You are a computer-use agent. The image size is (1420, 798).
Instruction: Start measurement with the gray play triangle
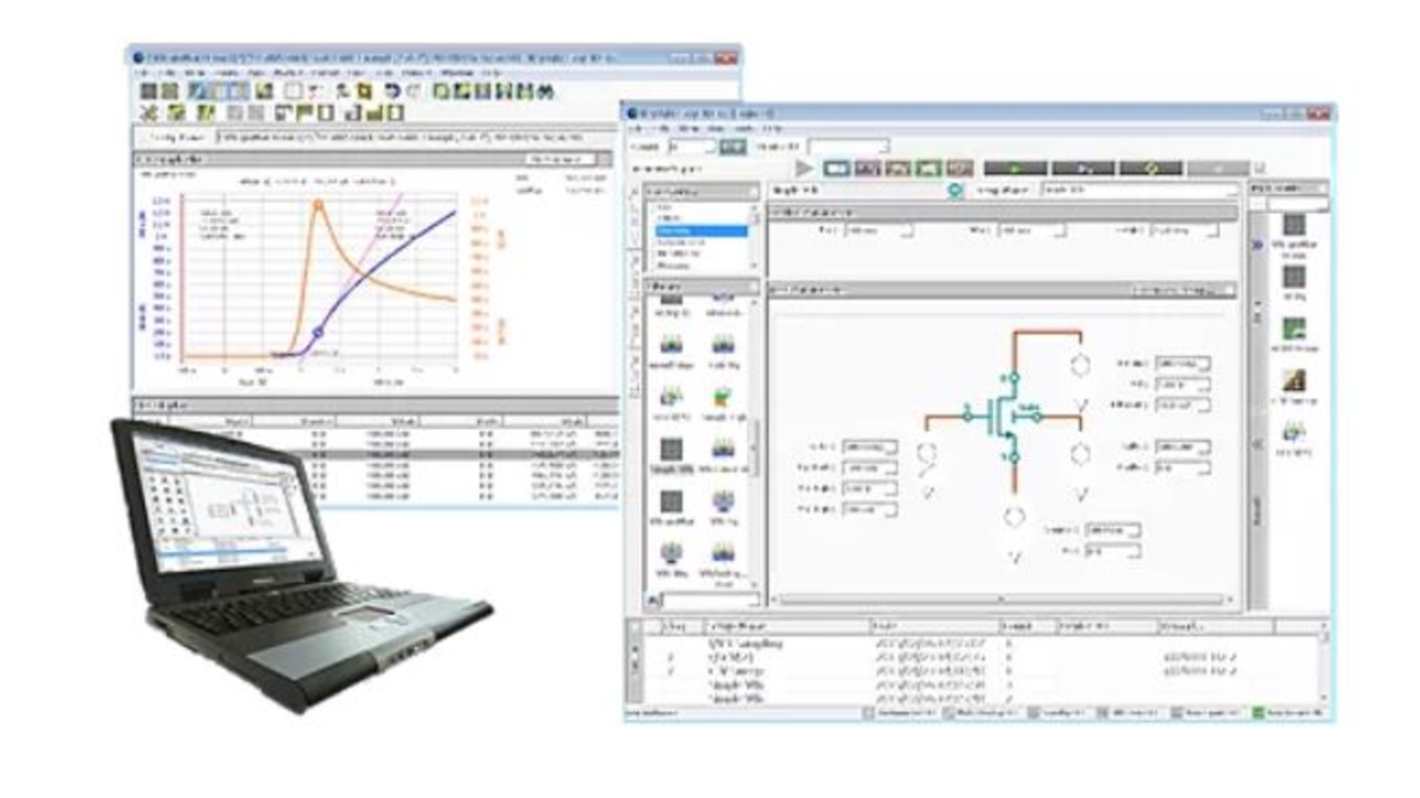(x=803, y=169)
